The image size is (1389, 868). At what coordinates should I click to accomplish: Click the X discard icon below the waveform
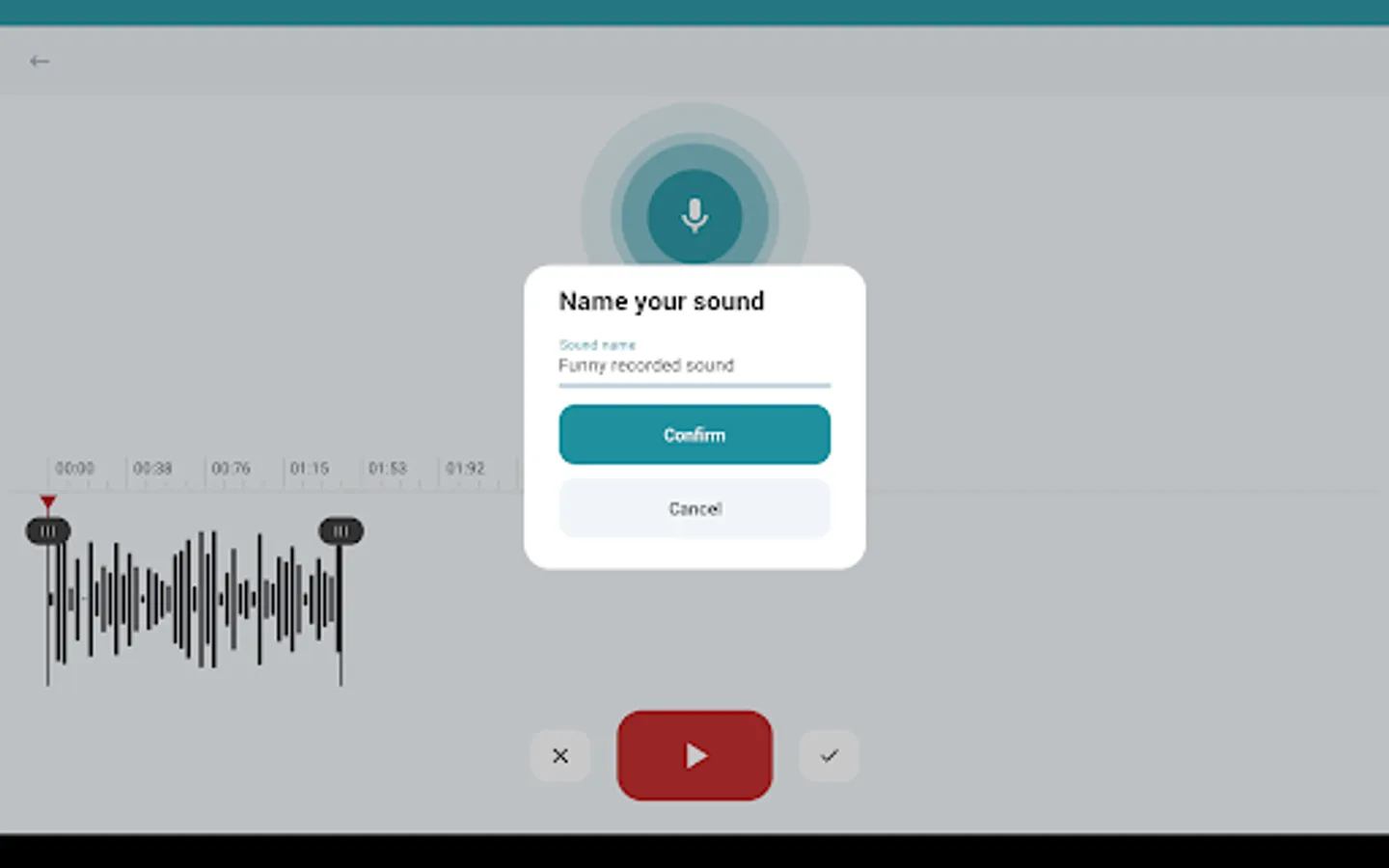tap(560, 756)
